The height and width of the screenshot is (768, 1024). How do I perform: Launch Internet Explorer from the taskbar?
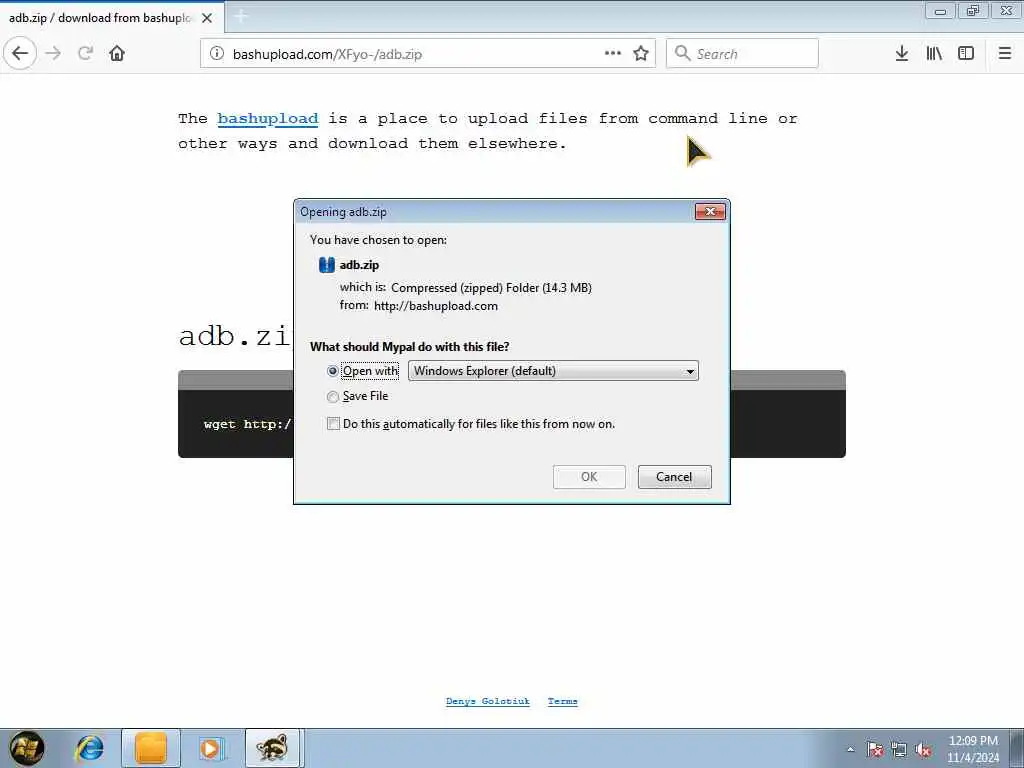pyautogui.click(x=89, y=748)
